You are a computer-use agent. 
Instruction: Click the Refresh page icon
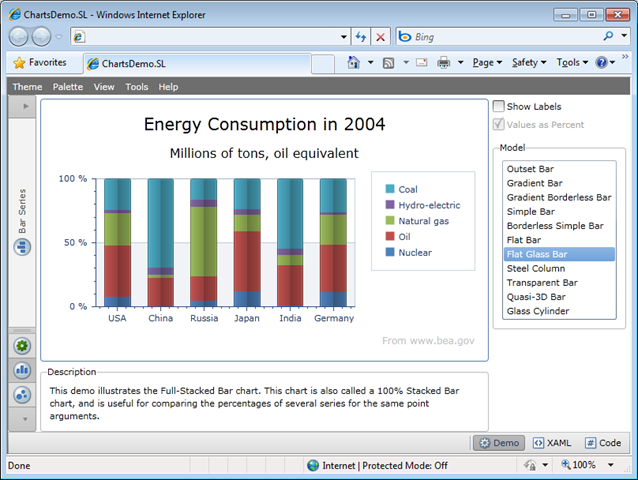361,37
